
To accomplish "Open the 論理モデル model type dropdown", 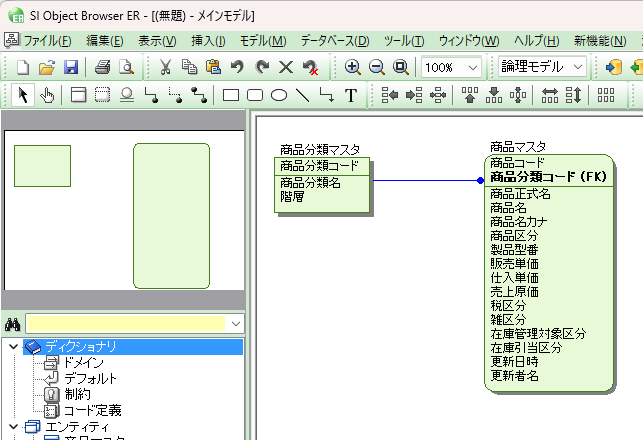I will (577, 67).
